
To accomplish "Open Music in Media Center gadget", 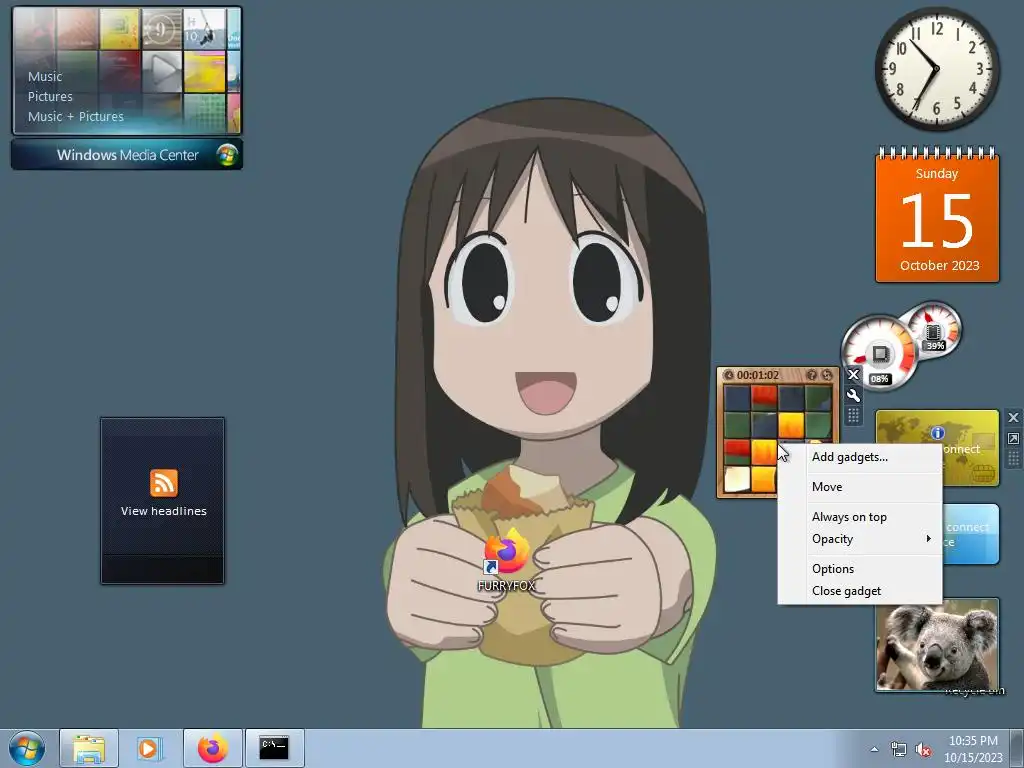I will 45,76.
